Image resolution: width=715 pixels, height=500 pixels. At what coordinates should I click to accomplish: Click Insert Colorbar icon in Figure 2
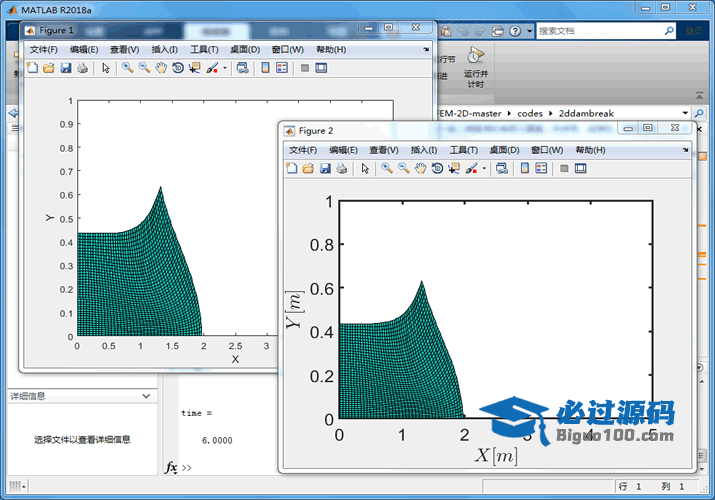(x=524, y=168)
